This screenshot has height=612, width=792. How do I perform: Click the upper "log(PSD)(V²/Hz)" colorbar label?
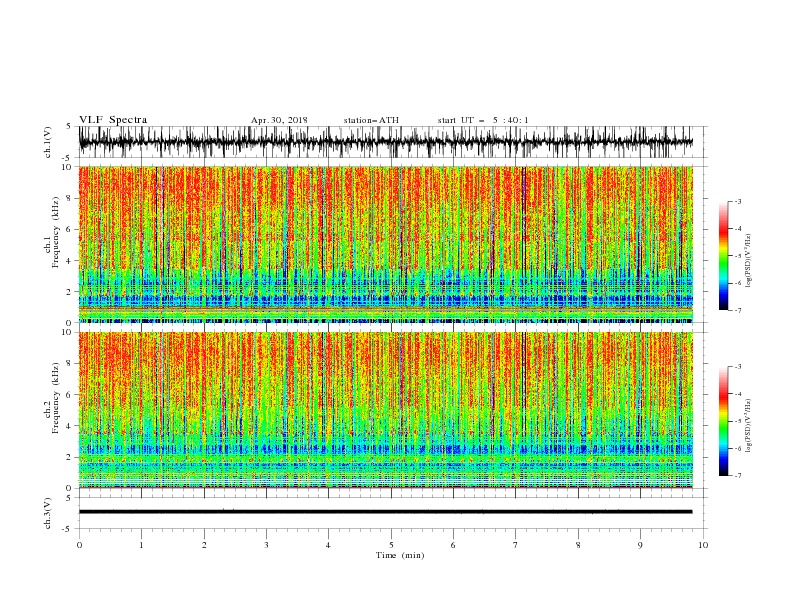[x=749, y=261]
